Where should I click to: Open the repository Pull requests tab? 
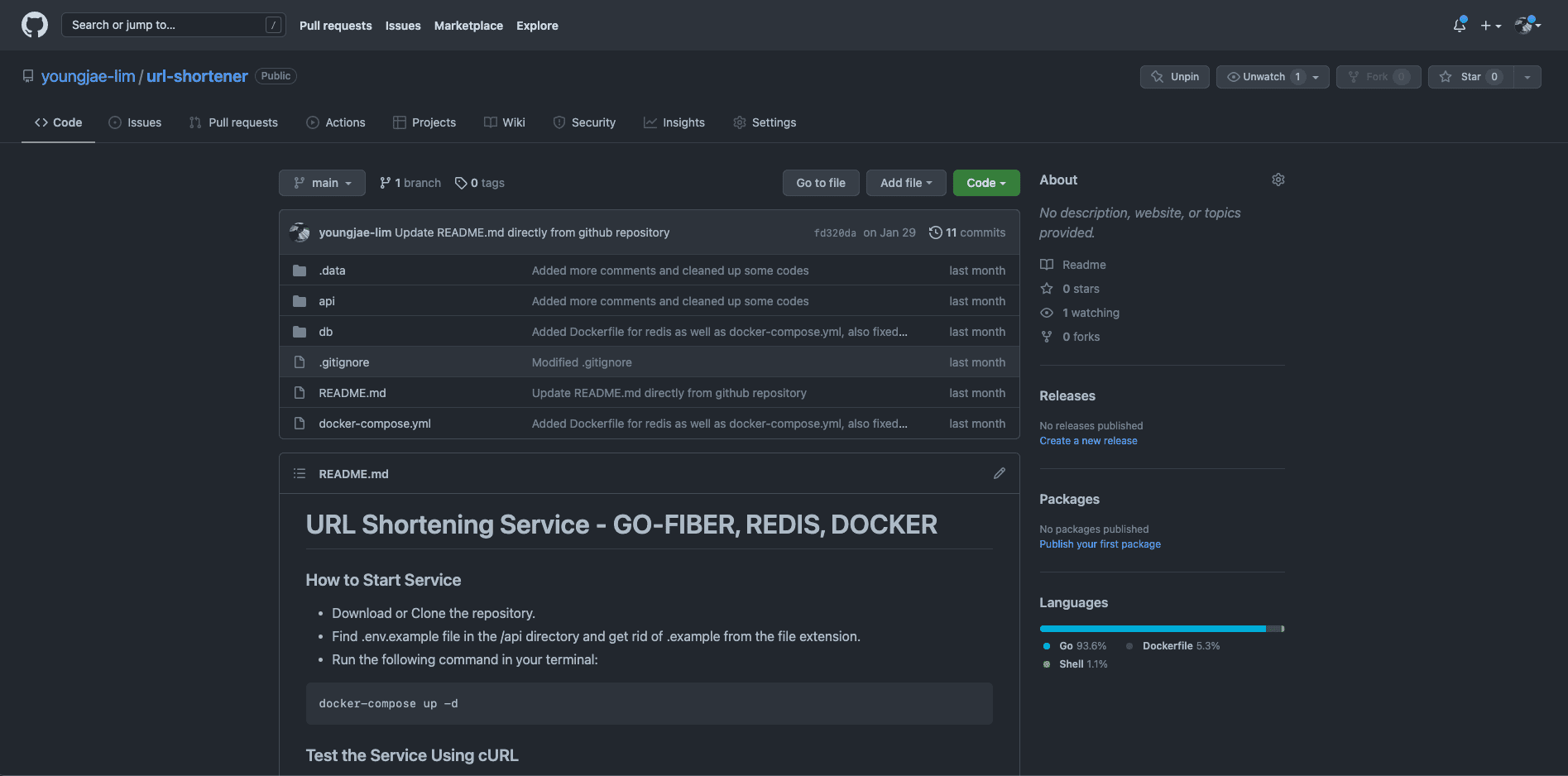[233, 122]
